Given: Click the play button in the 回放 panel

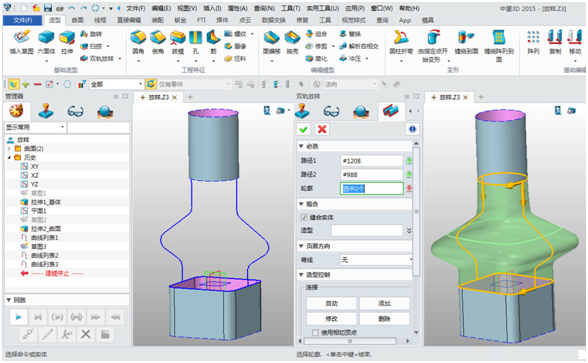Looking at the screenshot, I should click(18, 317).
